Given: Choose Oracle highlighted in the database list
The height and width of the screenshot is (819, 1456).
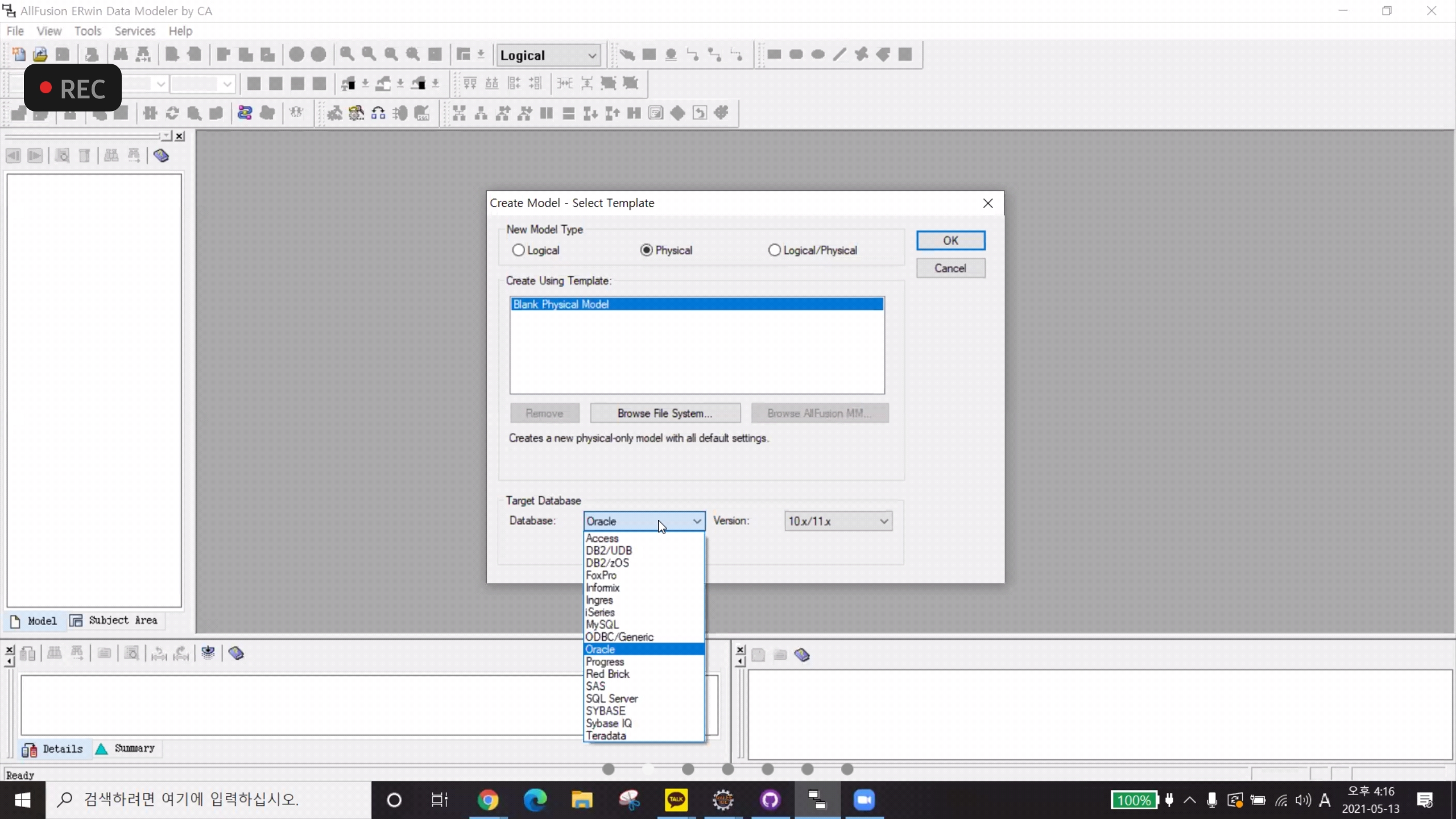Looking at the screenshot, I should pyautogui.click(x=644, y=649).
